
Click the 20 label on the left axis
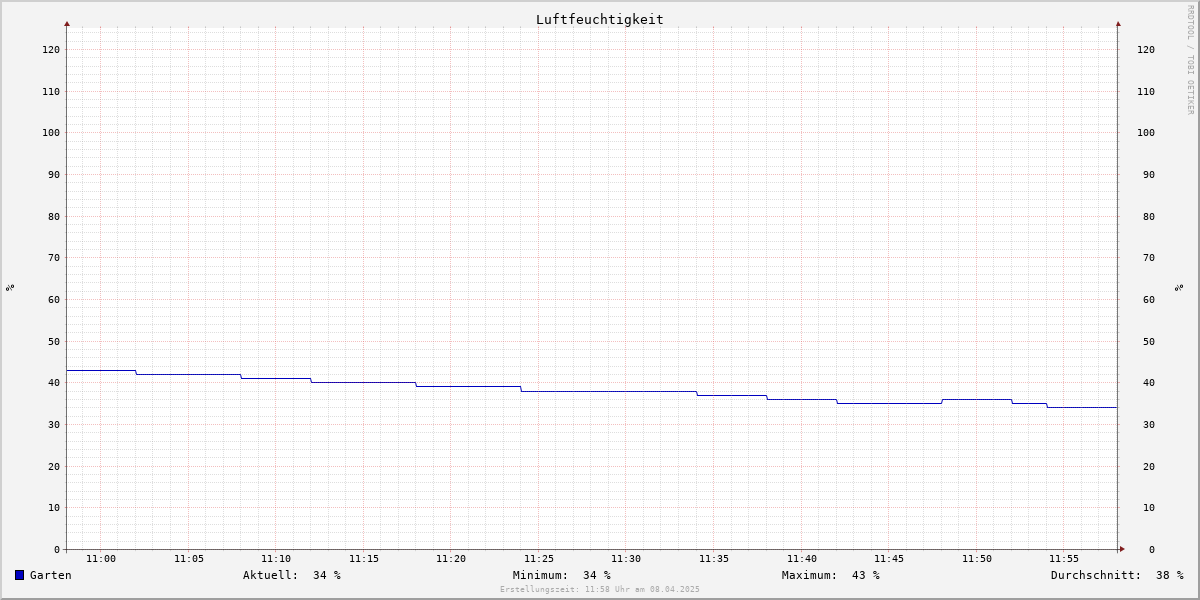tap(54, 466)
